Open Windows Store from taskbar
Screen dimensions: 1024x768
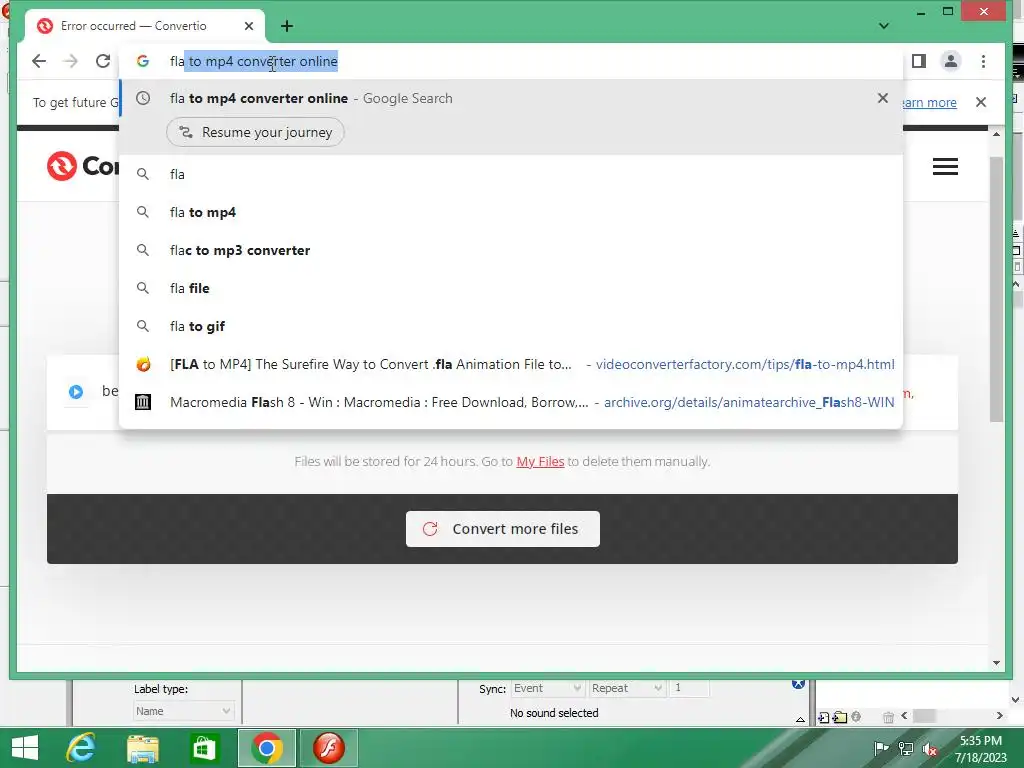(x=204, y=748)
